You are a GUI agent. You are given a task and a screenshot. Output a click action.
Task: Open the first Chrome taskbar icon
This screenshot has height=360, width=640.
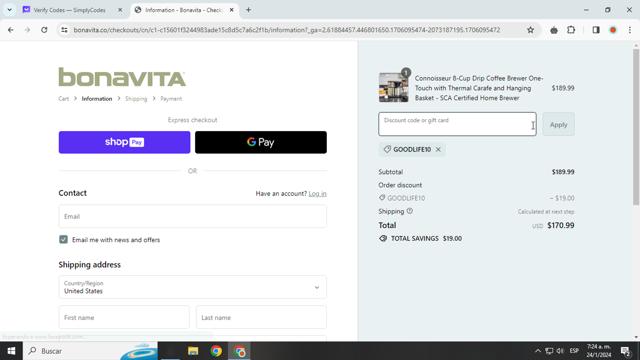click(216, 351)
